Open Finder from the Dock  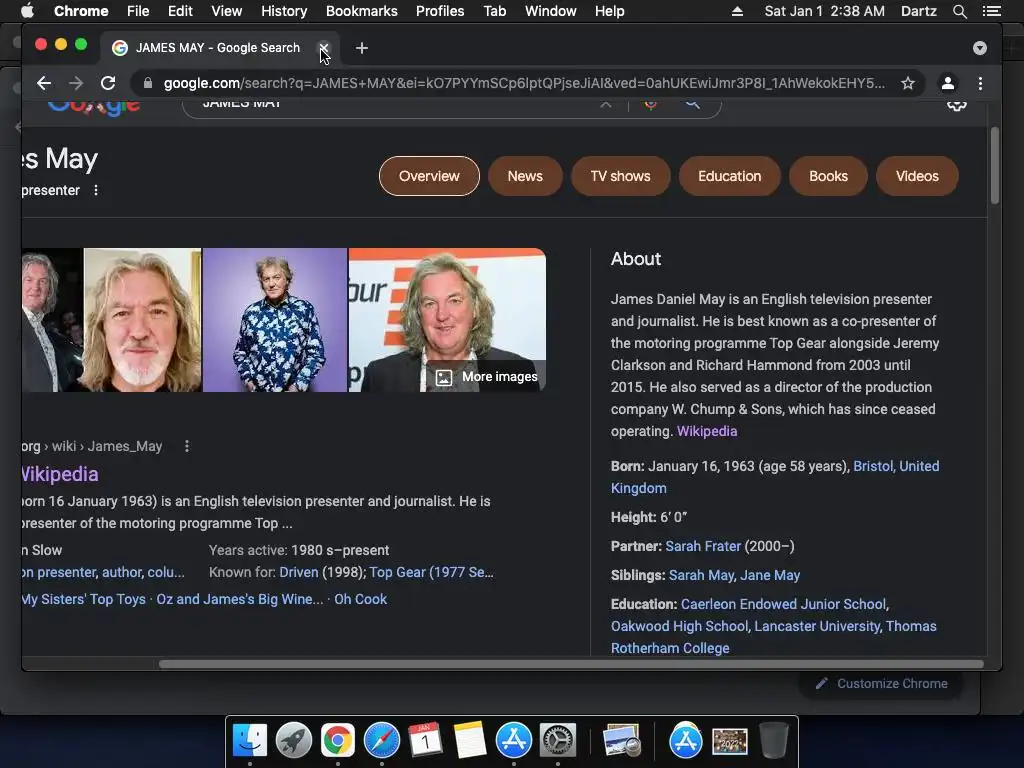pyautogui.click(x=250, y=740)
